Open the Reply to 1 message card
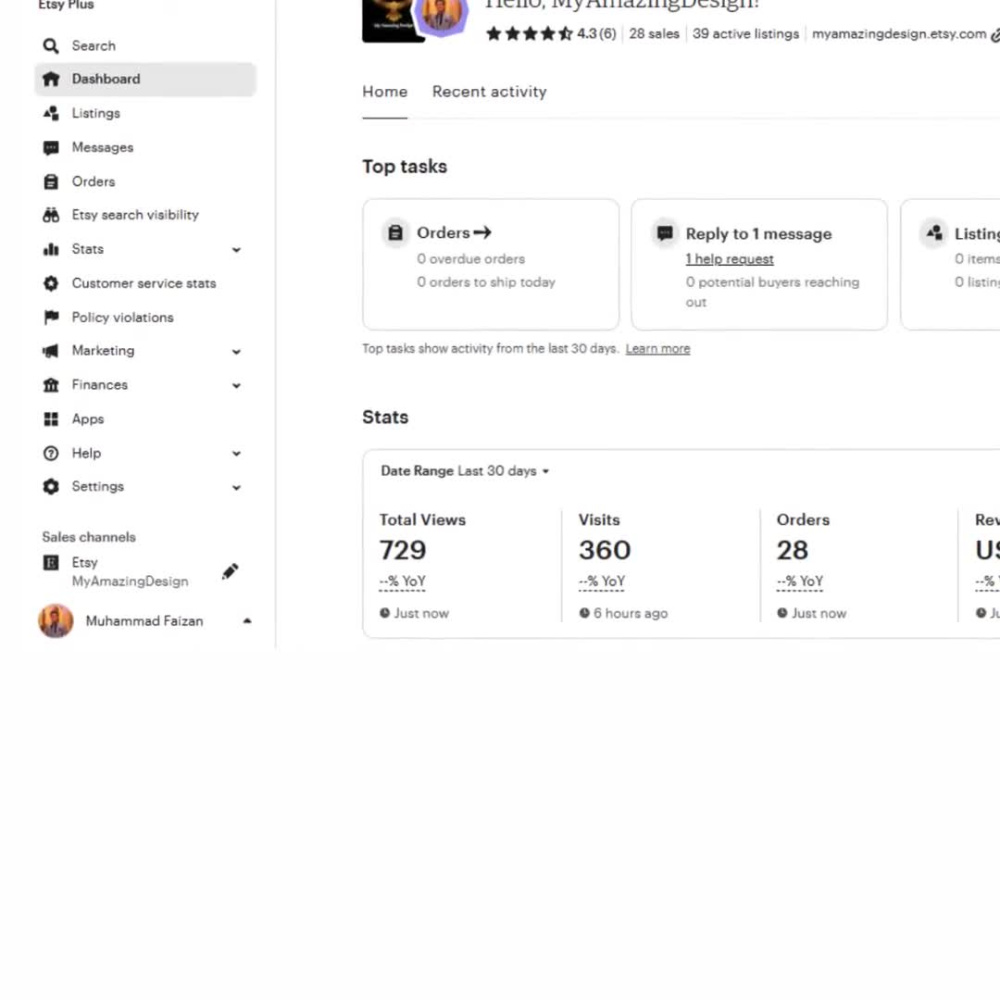 coord(759,265)
